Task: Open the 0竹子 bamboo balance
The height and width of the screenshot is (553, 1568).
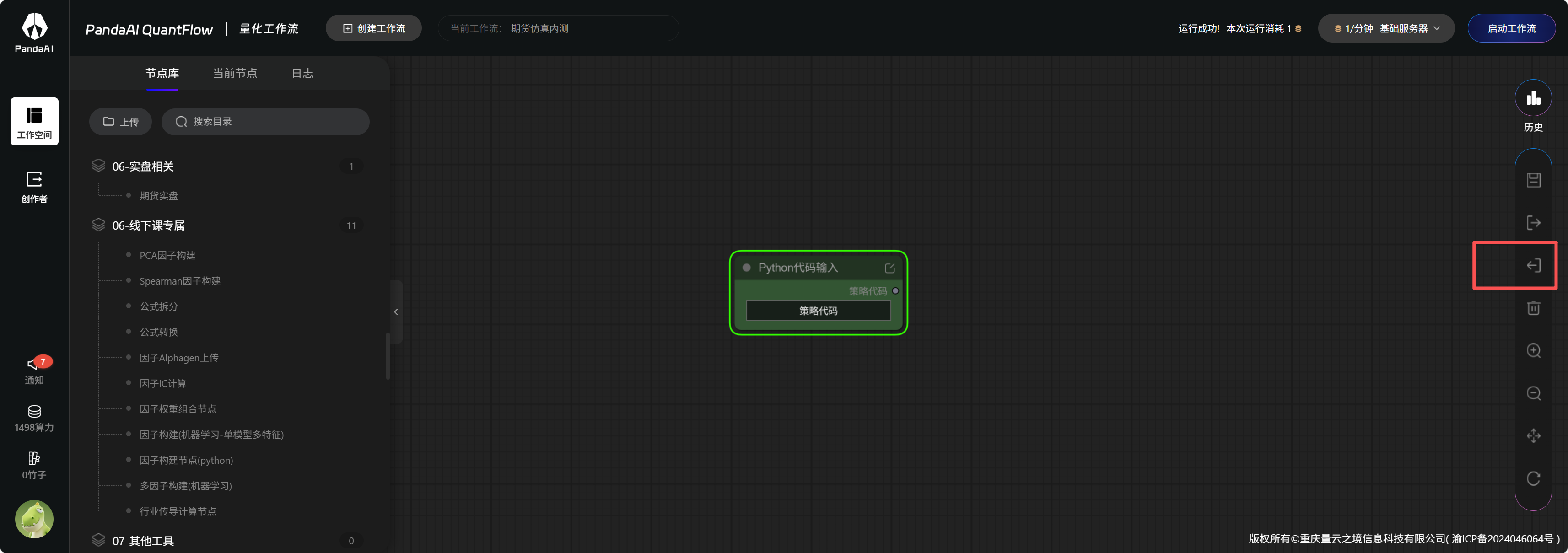Action: tap(34, 466)
